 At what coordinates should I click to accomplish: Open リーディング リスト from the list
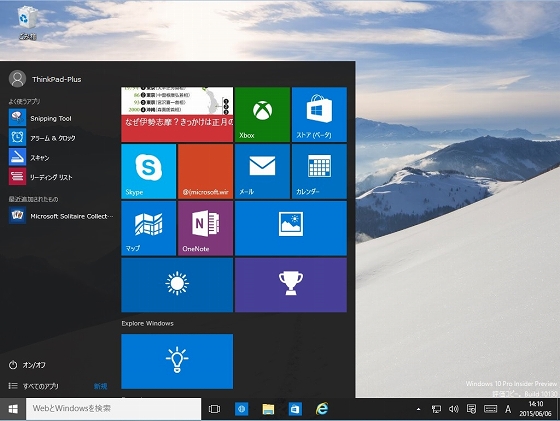(61, 177)
